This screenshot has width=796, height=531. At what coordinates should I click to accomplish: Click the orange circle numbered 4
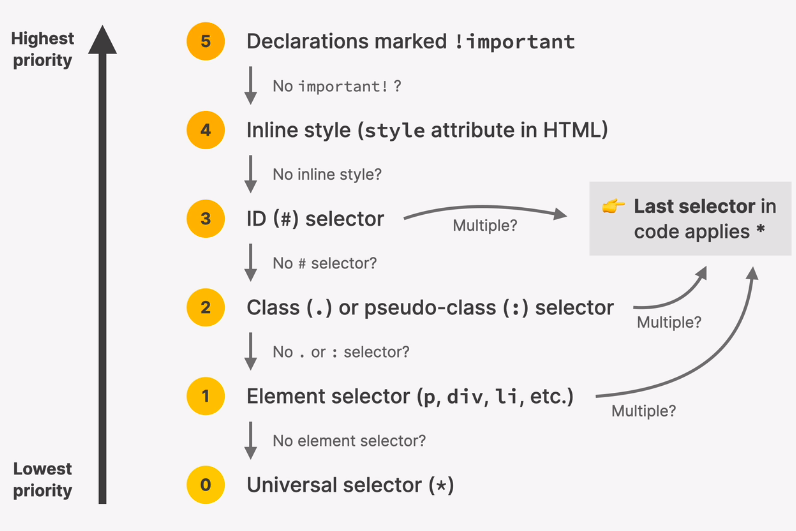click(205, 130)
